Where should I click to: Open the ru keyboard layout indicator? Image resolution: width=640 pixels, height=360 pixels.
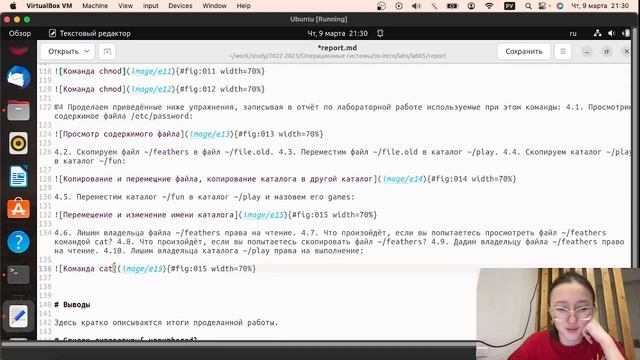[x=573, y=33]
